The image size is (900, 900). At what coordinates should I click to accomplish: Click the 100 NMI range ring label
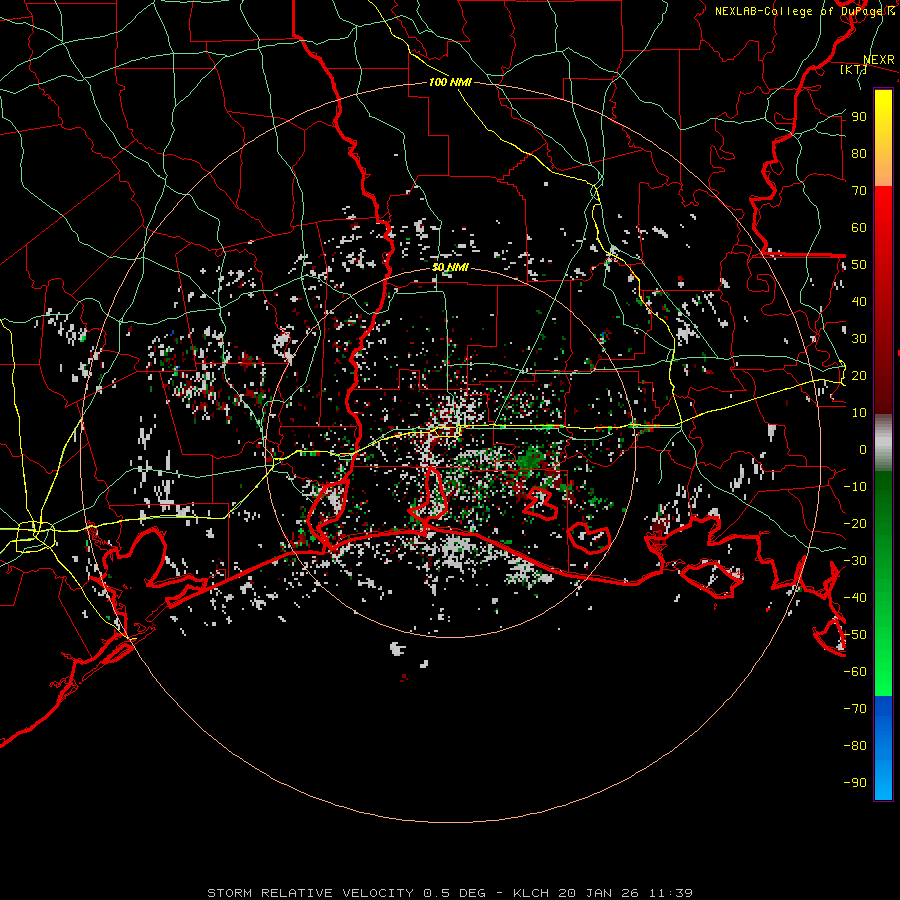pyautogui.click(x=450, y=82)
